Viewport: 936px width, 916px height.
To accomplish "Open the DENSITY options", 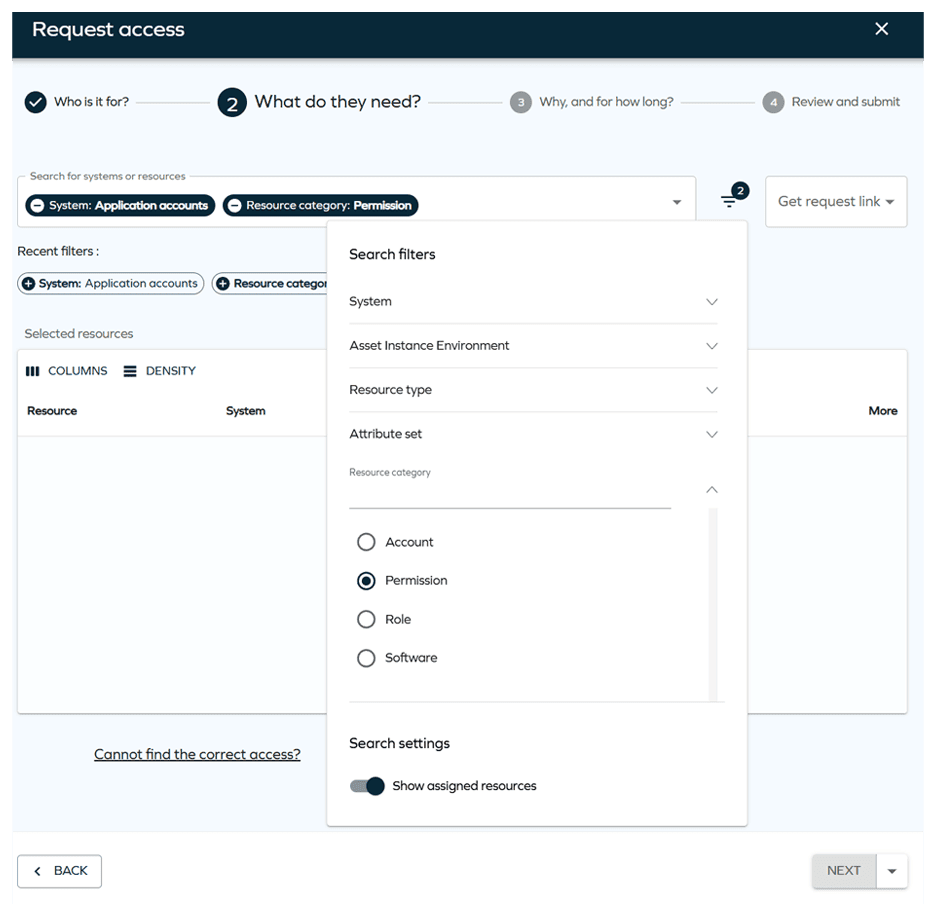I will (x=159, y=371).
